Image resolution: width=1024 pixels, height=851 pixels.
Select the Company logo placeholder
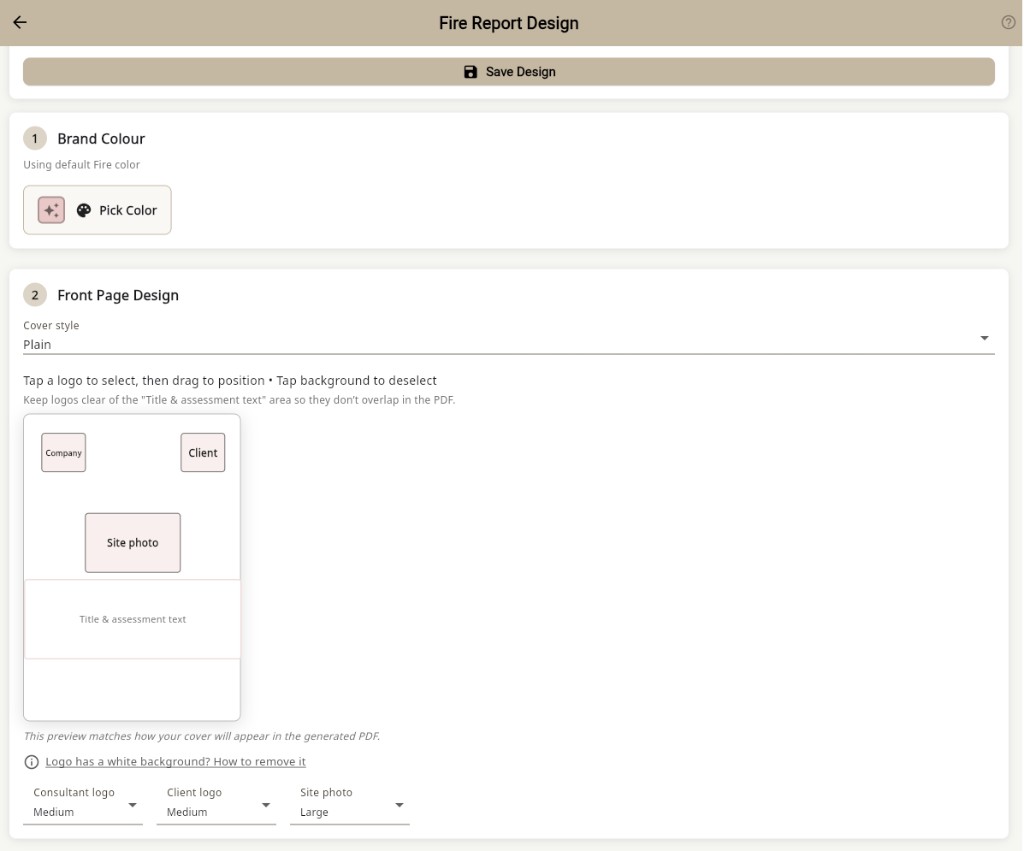tap(63, 453)
